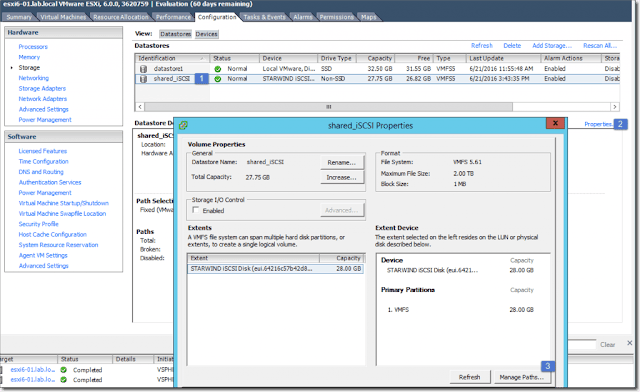Open the Performance tab
640x392 pixels.
(x=173, y=17)
